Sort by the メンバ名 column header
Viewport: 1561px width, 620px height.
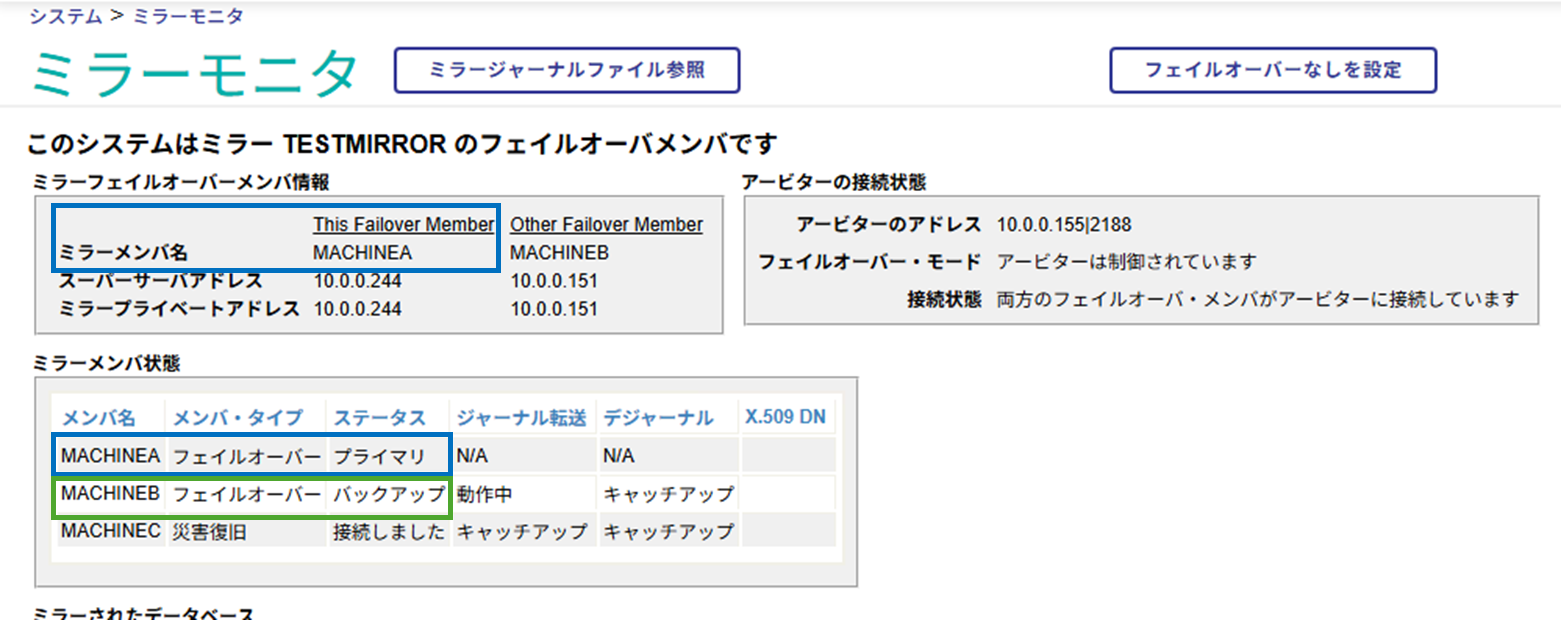click(x=99, y=417)
